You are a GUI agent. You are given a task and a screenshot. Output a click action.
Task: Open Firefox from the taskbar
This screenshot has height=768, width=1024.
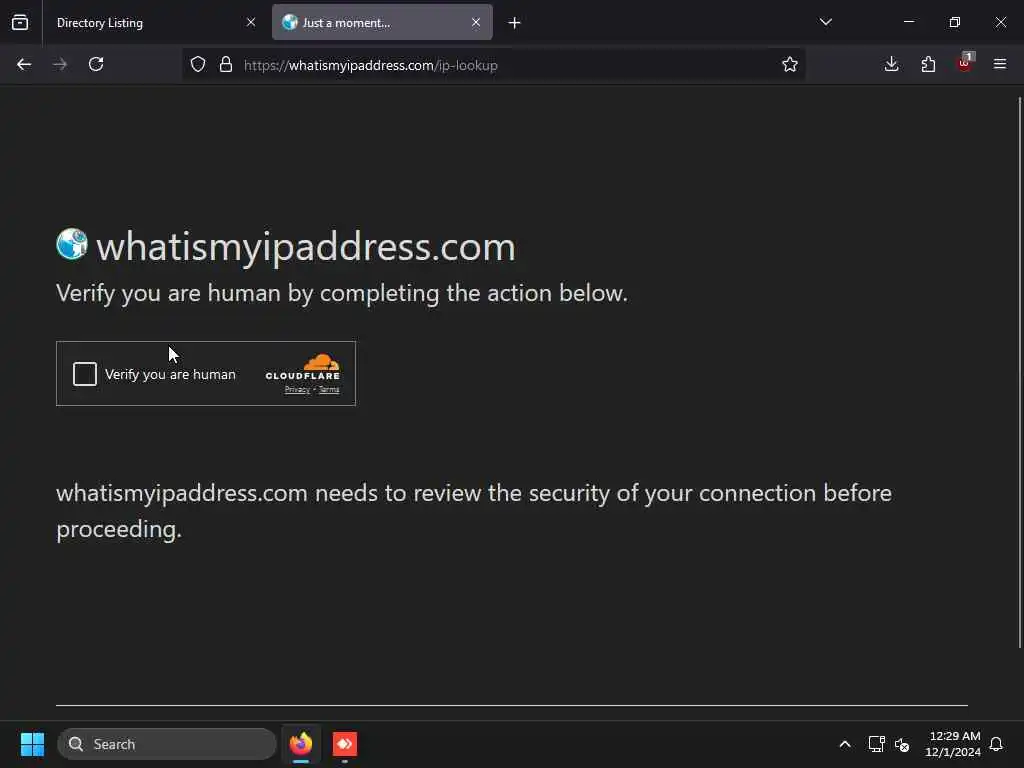[x=300, y=744]
